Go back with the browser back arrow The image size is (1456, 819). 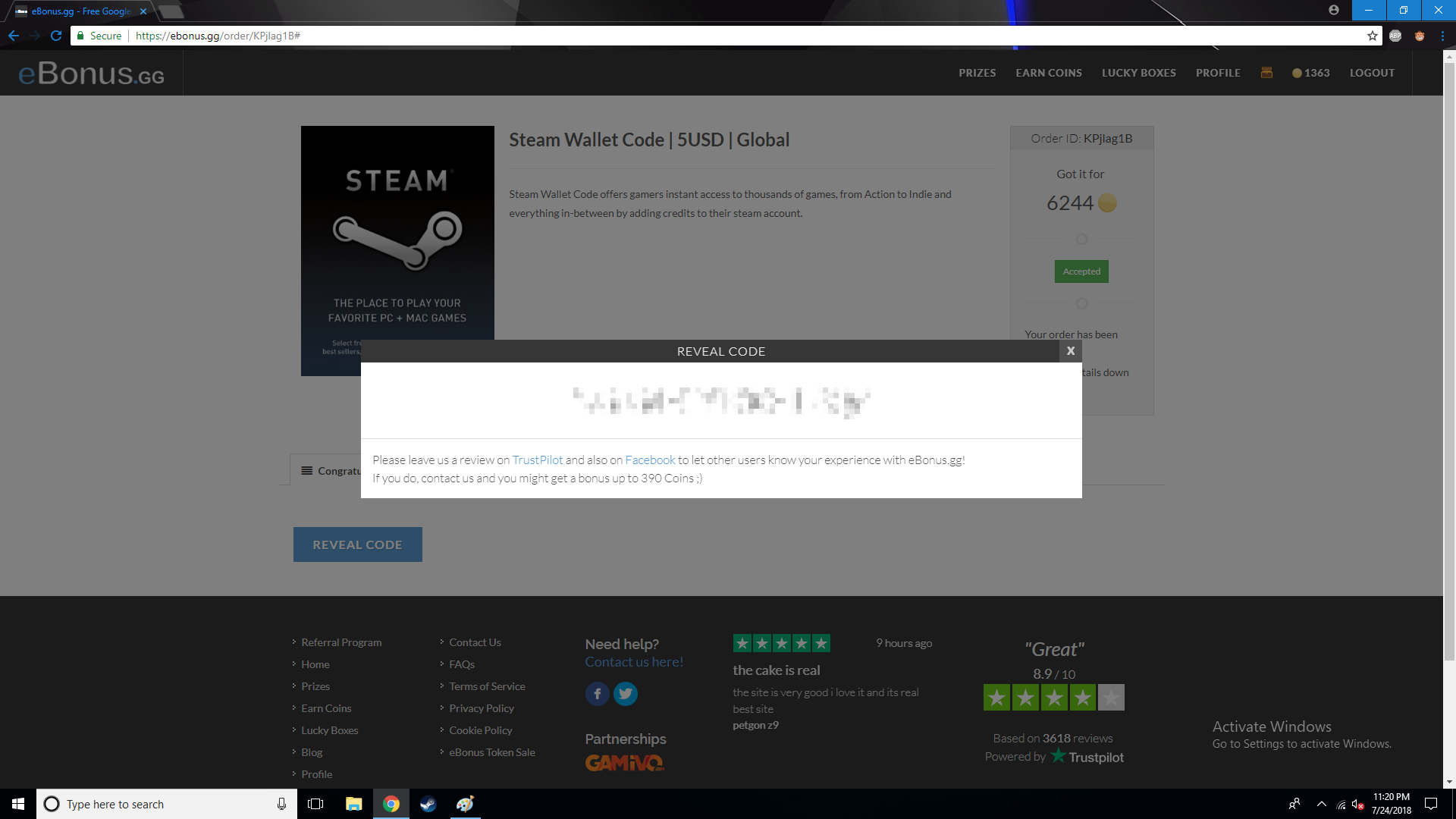coord(14,36)
